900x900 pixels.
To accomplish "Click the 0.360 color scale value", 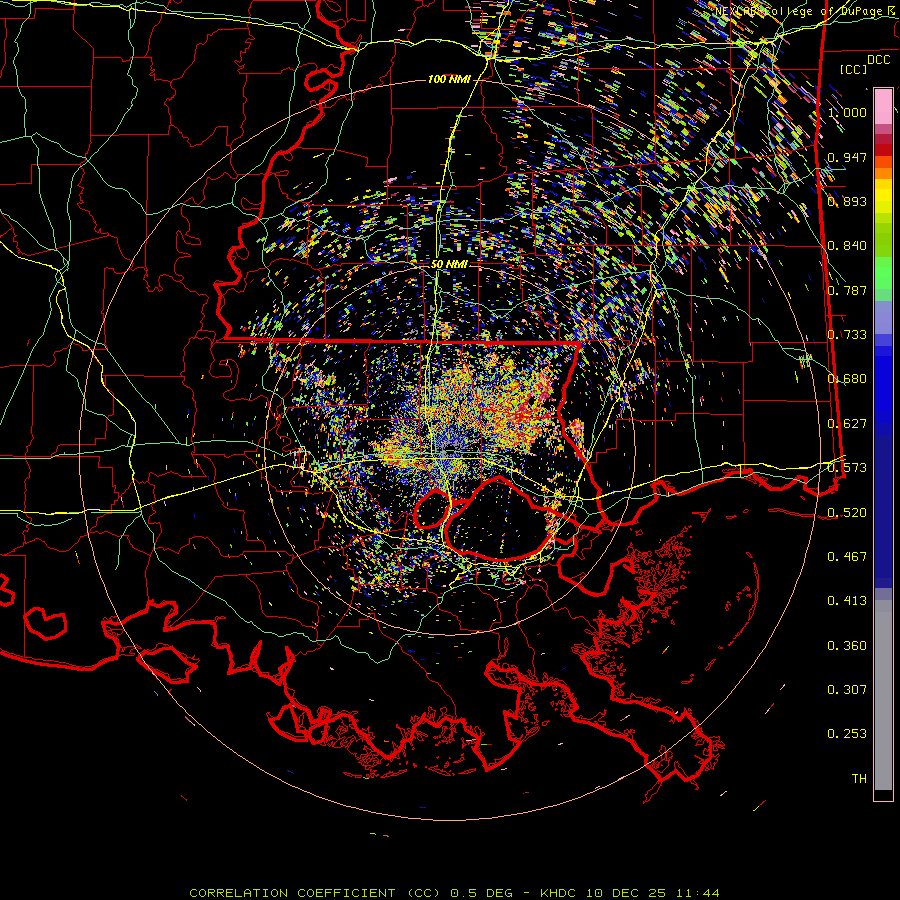I will [847, 646].
